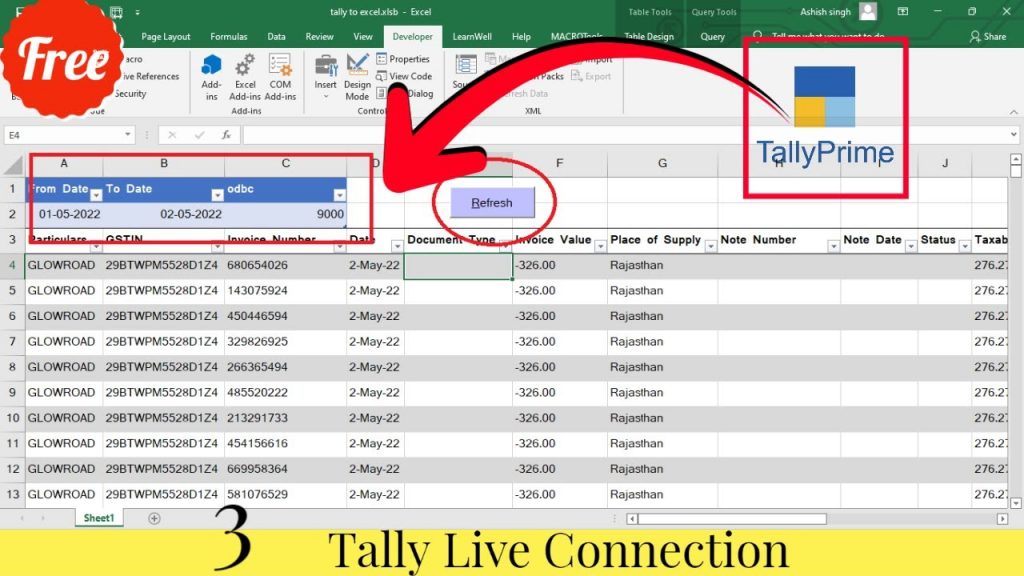This screenshot has width=1024, height=576.
Task: Click the Insert Function fx icon
Action: (226, 135)
